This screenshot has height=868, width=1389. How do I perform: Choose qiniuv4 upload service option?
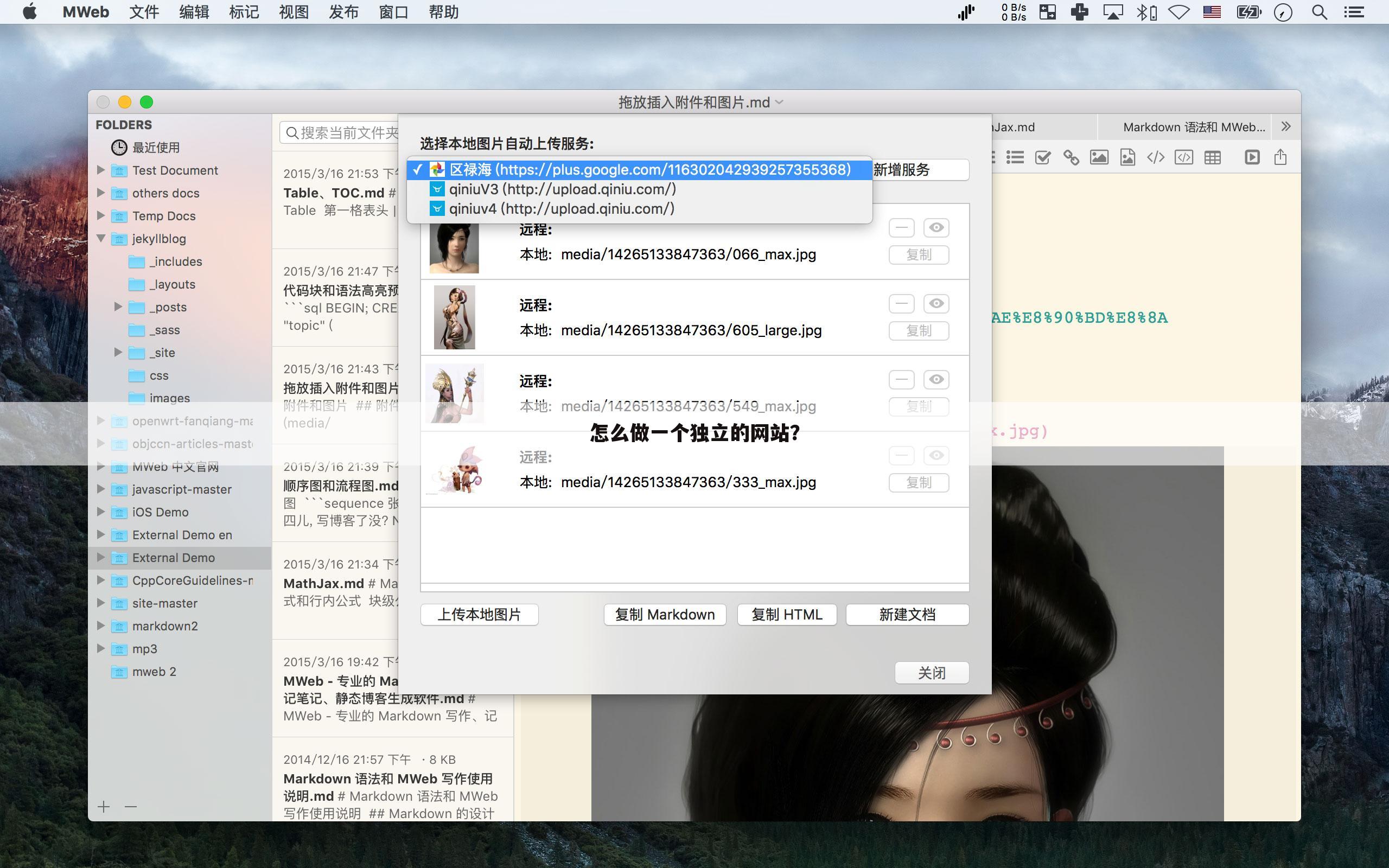pos(639,208)
